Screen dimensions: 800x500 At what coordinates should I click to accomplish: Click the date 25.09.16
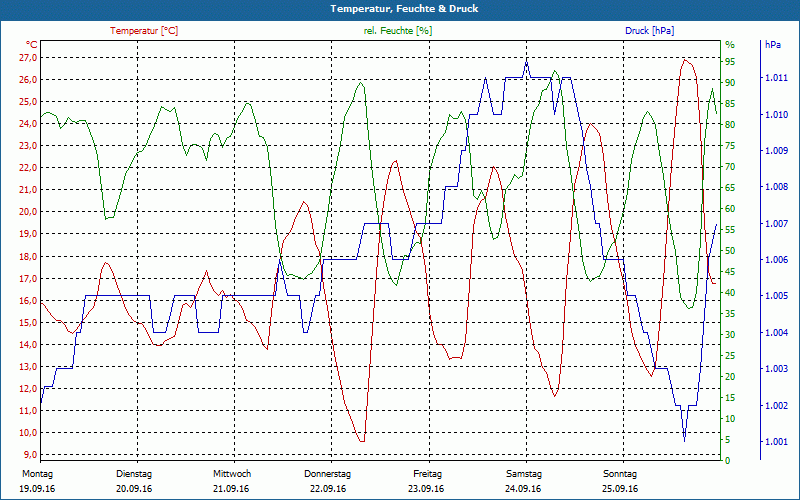(620, 489)
